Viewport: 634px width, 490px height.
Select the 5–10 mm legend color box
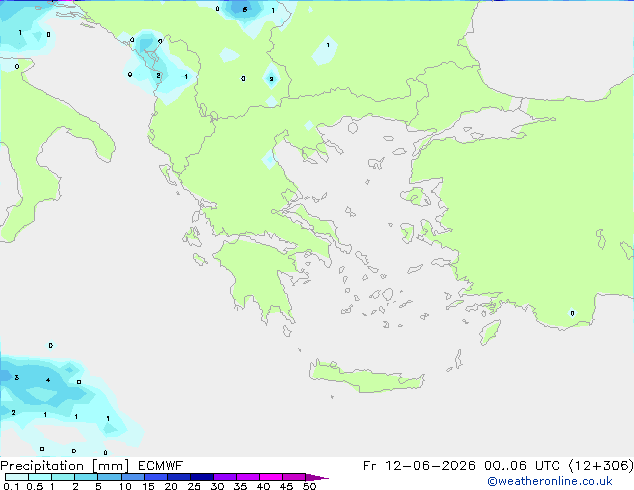[x=109, y=477]
